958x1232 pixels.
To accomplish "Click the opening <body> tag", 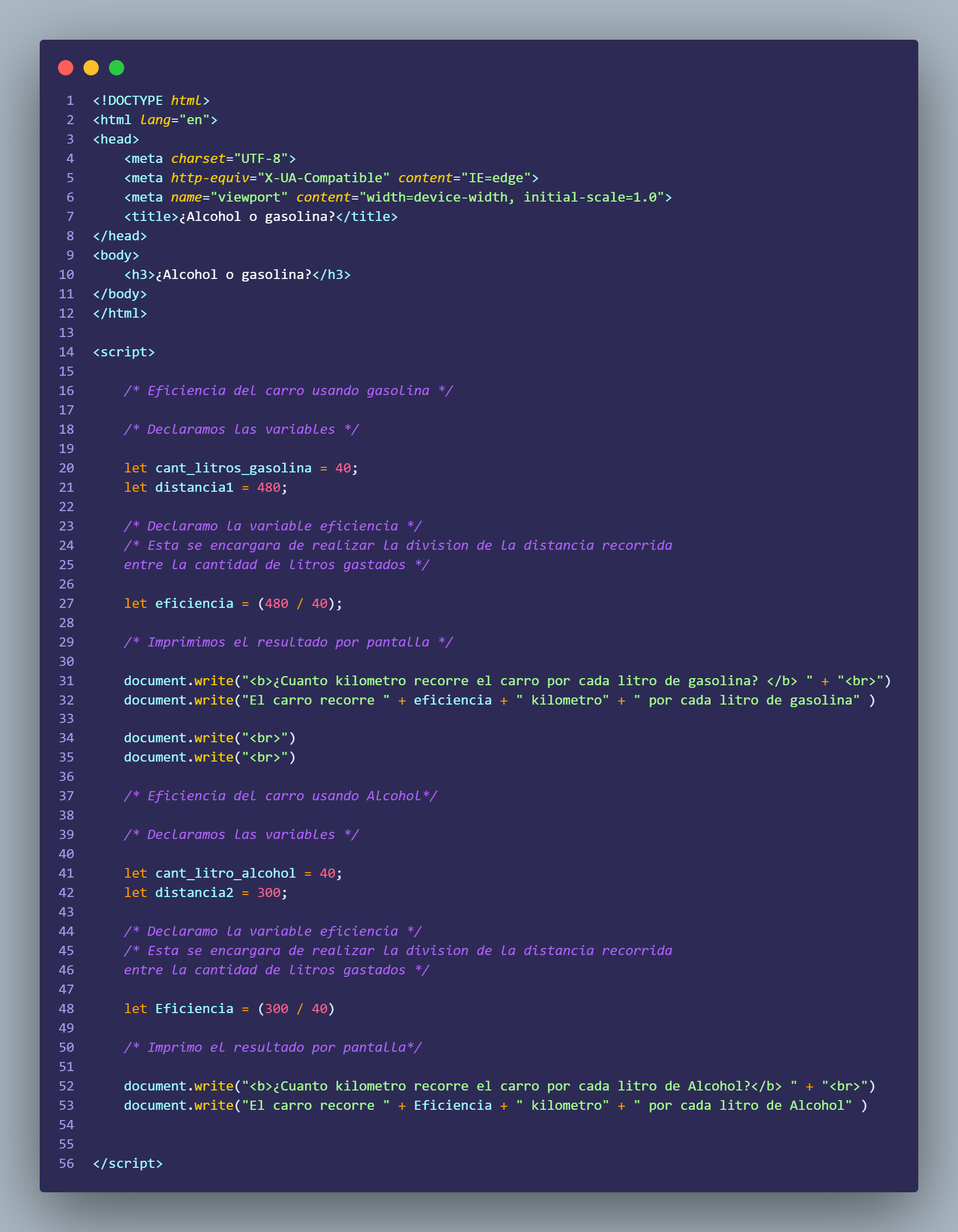I will point(116,255).
